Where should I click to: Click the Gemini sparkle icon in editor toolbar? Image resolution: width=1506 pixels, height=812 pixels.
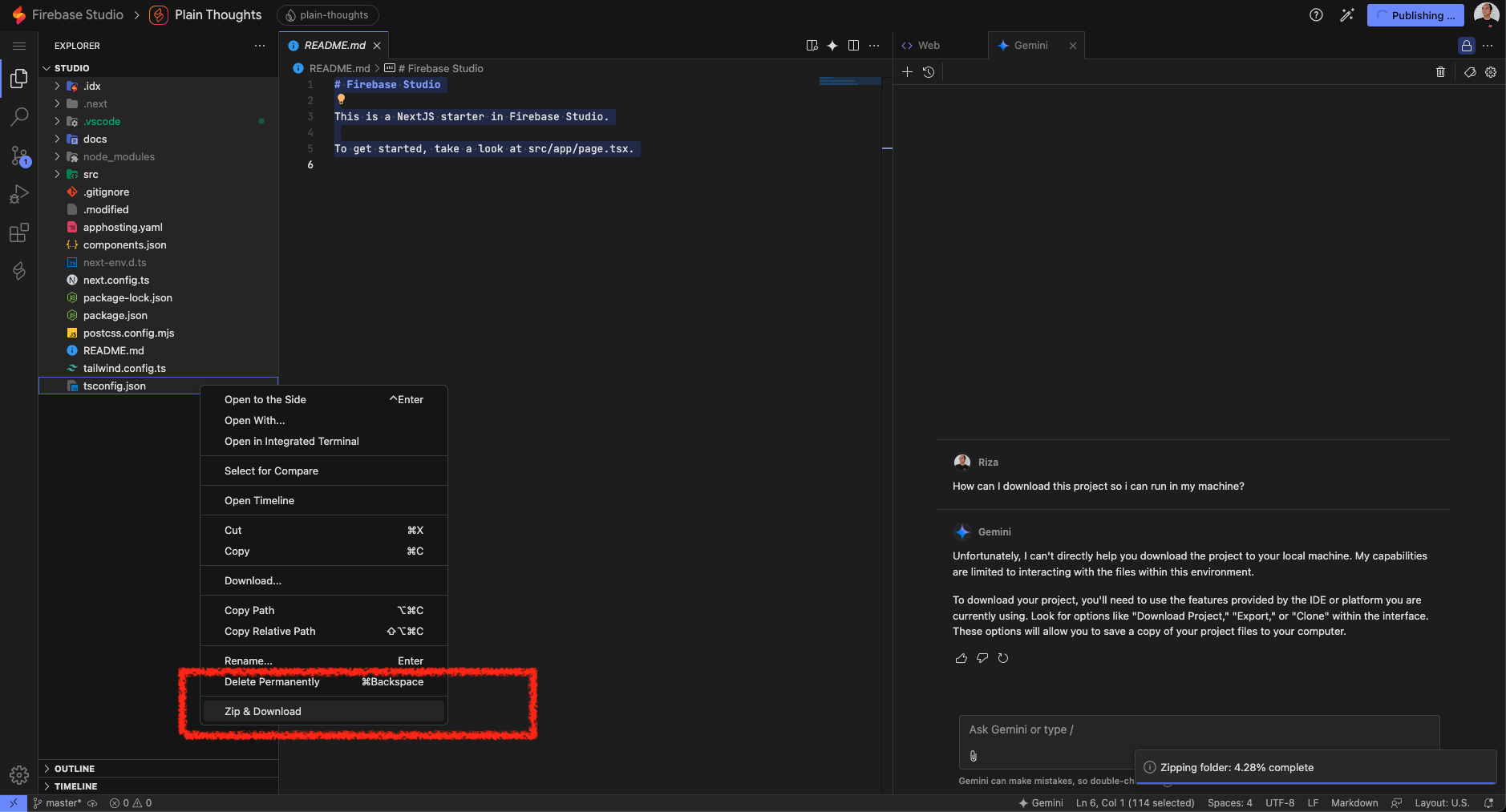pyautogui.click(x=832, y=46)
